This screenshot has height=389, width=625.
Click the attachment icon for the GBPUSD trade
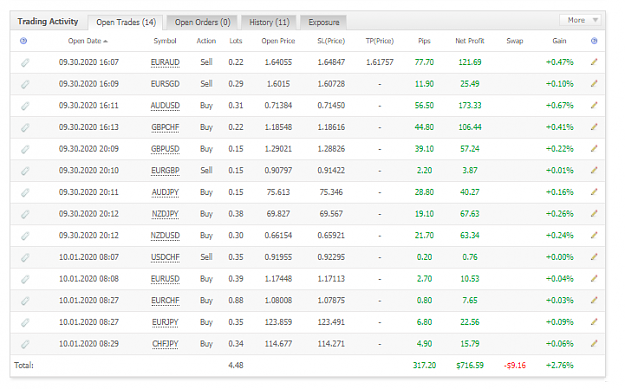[25, 149]
